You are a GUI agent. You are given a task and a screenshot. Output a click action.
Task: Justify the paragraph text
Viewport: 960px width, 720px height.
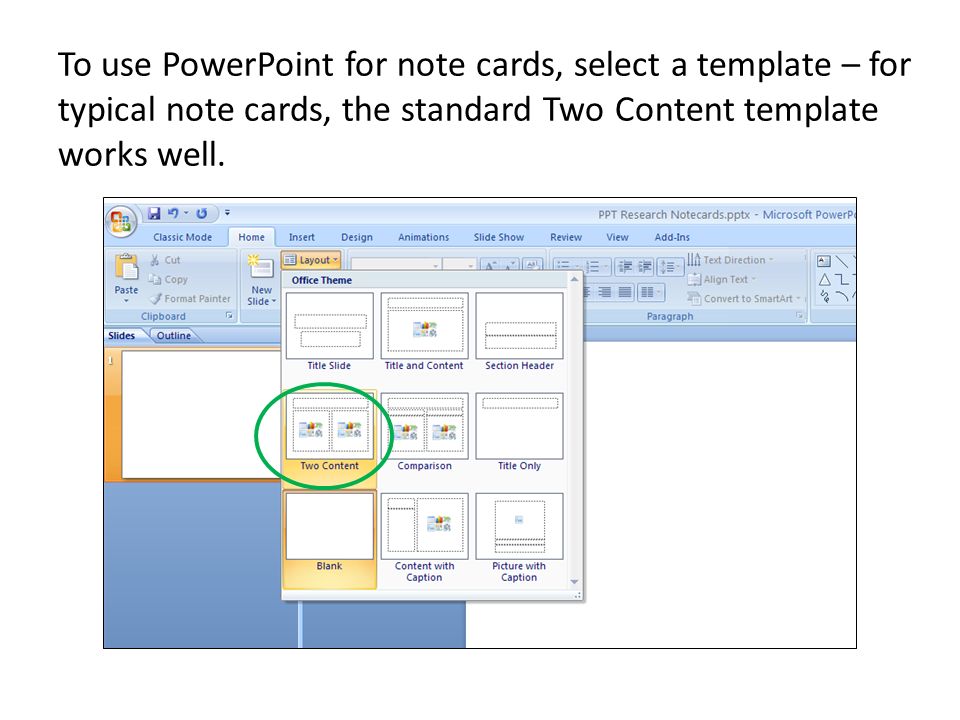[624, 292]
